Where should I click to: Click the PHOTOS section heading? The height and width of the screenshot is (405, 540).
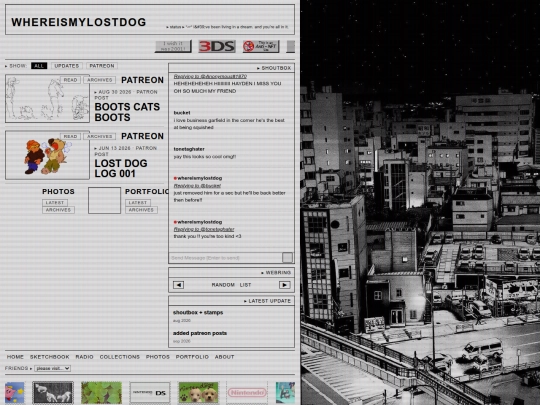pyautogui.click(x=58, y=191)
